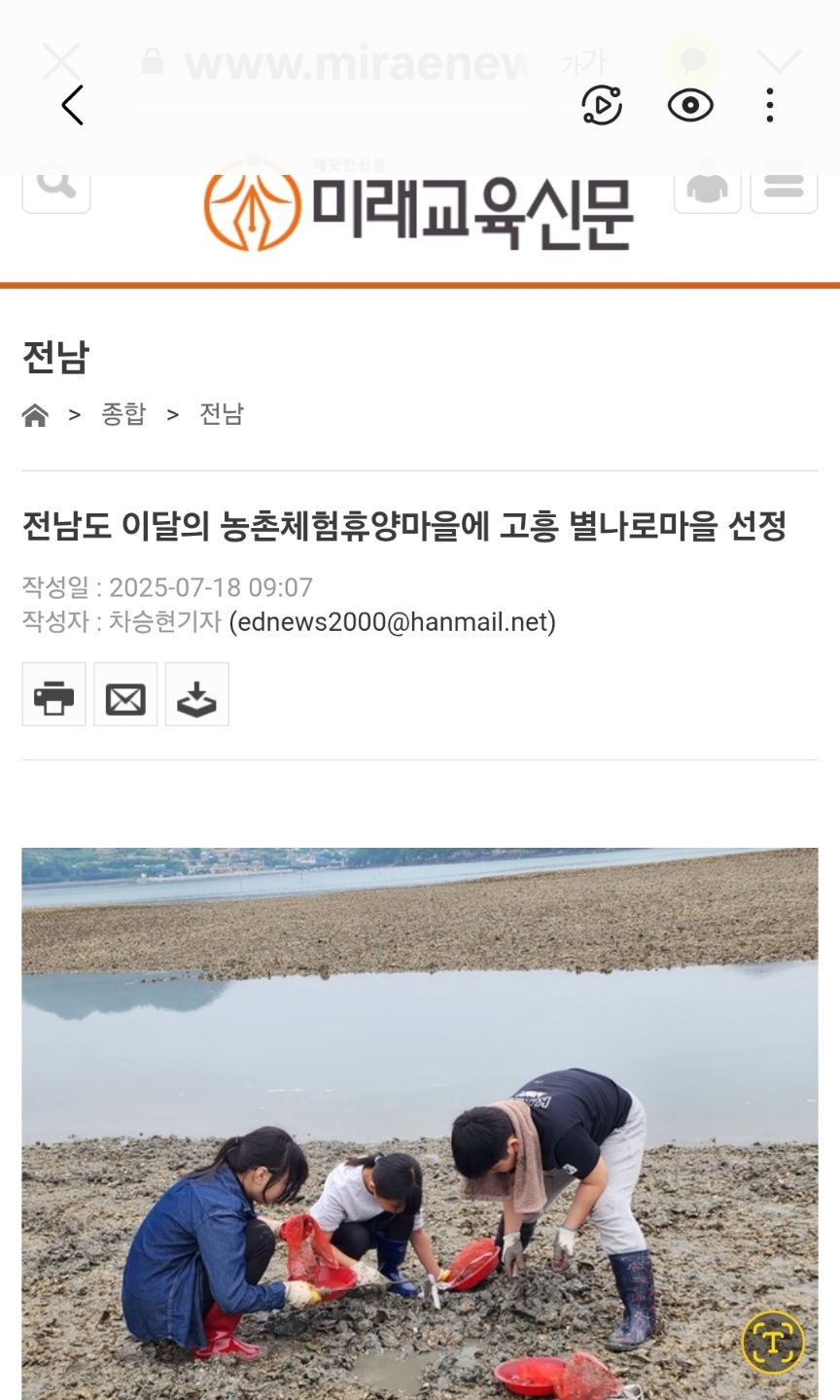Select 전남 breadcrumb link

pyautogui.click(x=222, y=414)
